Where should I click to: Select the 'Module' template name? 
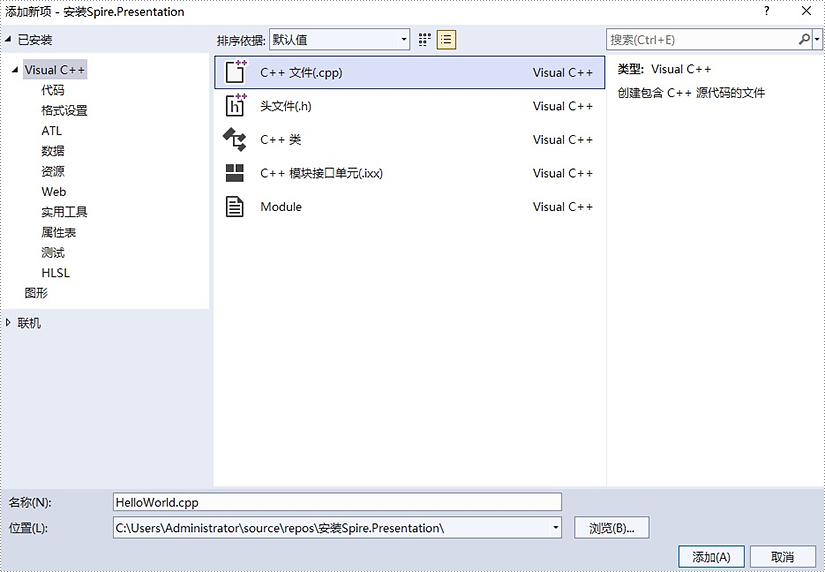(281, 207)
